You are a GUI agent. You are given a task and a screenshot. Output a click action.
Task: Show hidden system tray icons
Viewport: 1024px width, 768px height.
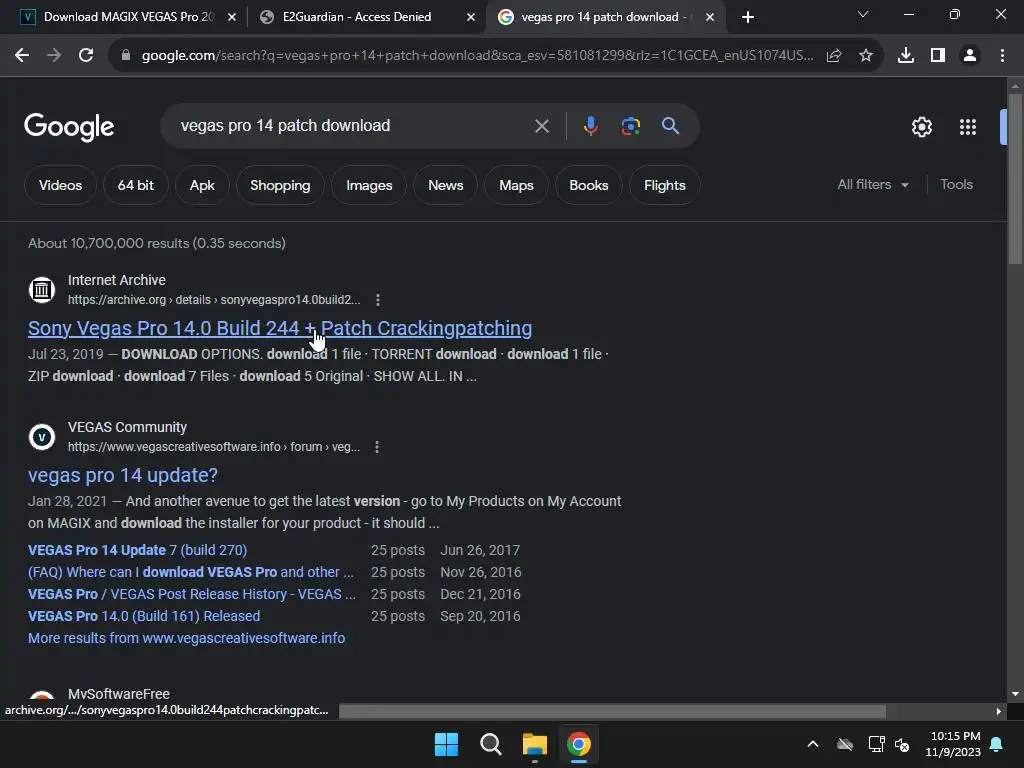point(813,744)
